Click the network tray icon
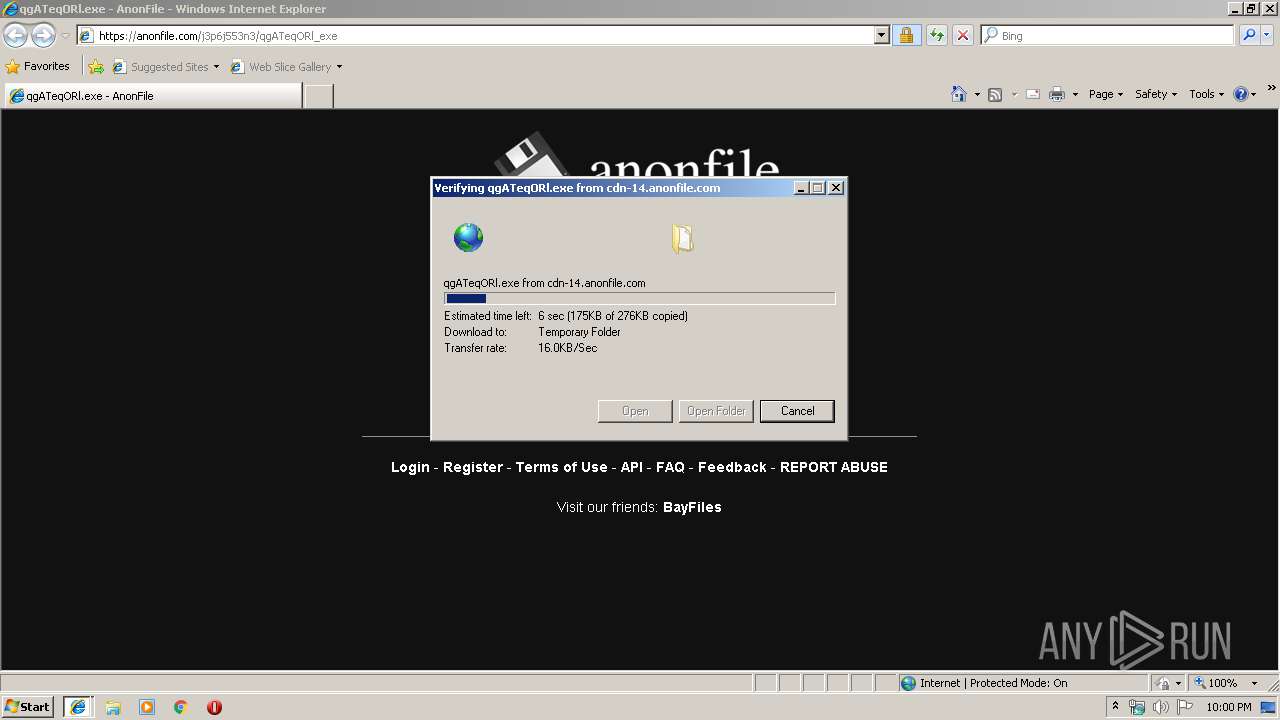This screenshot has width=1280, height=720. pyautogui.click(x=1137, y=707)
